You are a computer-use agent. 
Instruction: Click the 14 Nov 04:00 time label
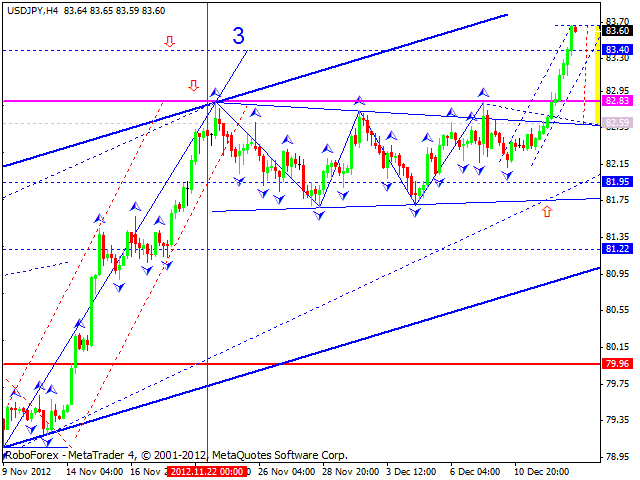[x=96, y=470]
